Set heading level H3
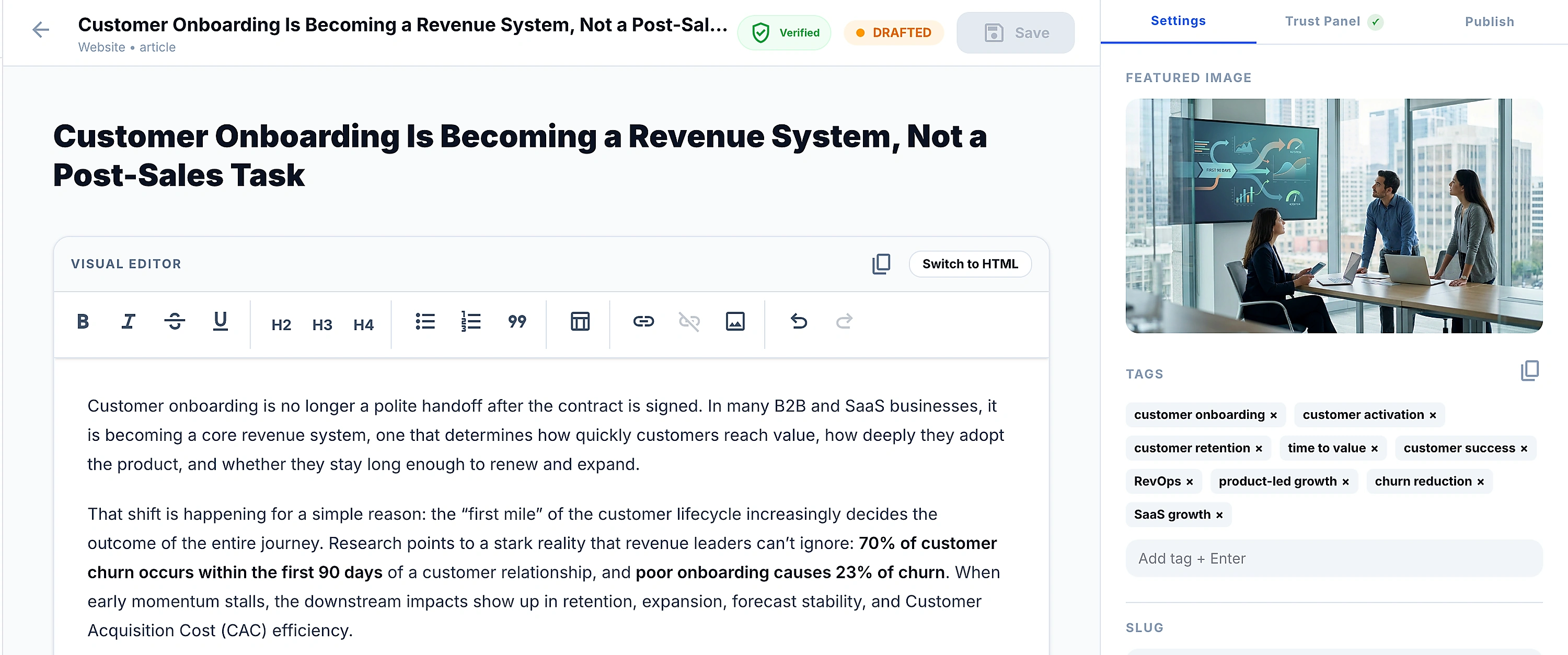The height and width of the screenshot is (655, 1568). tap(322, 325)
